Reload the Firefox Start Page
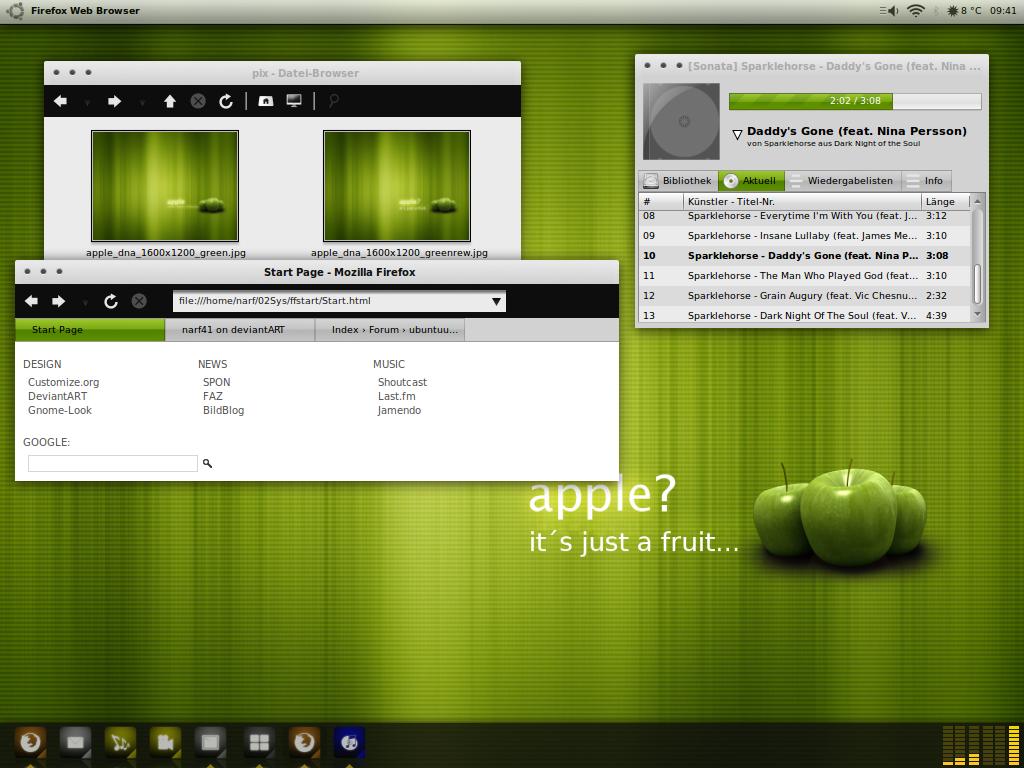This screenshot has height=768, width=1024. point(111,301)
